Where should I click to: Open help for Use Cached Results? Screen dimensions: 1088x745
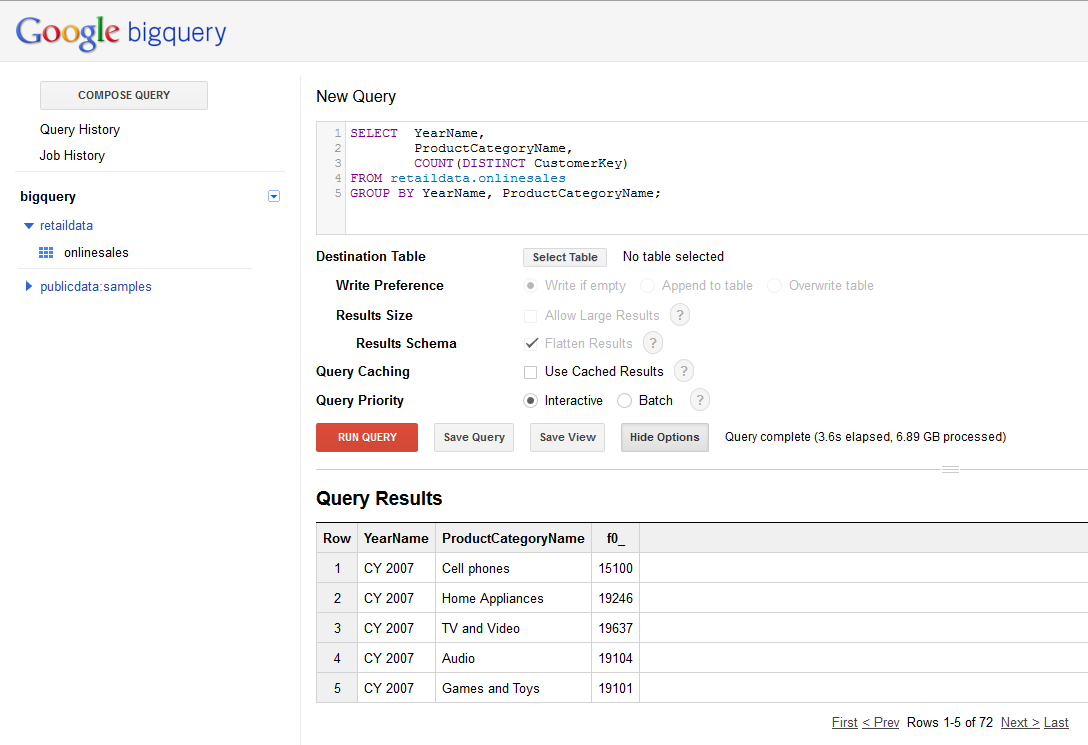tap(683, 371)
